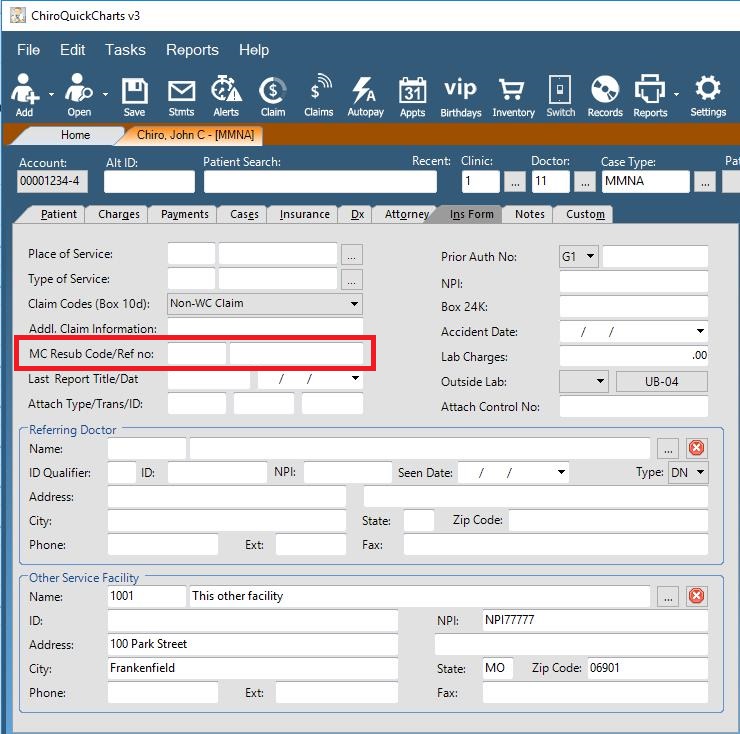Click the vip Birthdays icon
The image size is (740, 734).
(460, 96)
